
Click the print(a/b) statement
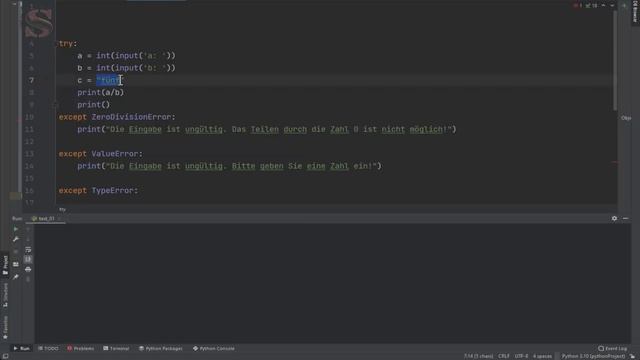(100, 93)
